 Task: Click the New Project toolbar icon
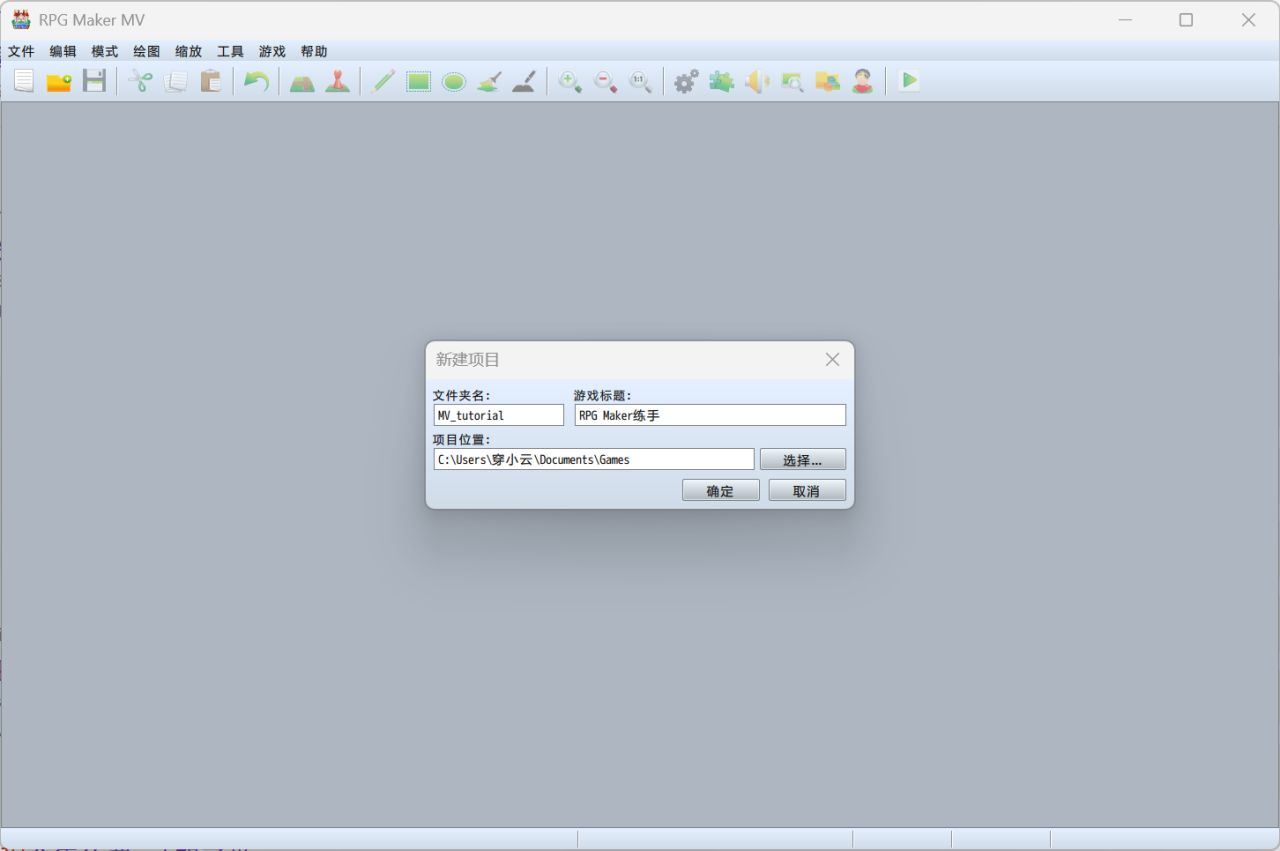(x=24, y=81)
